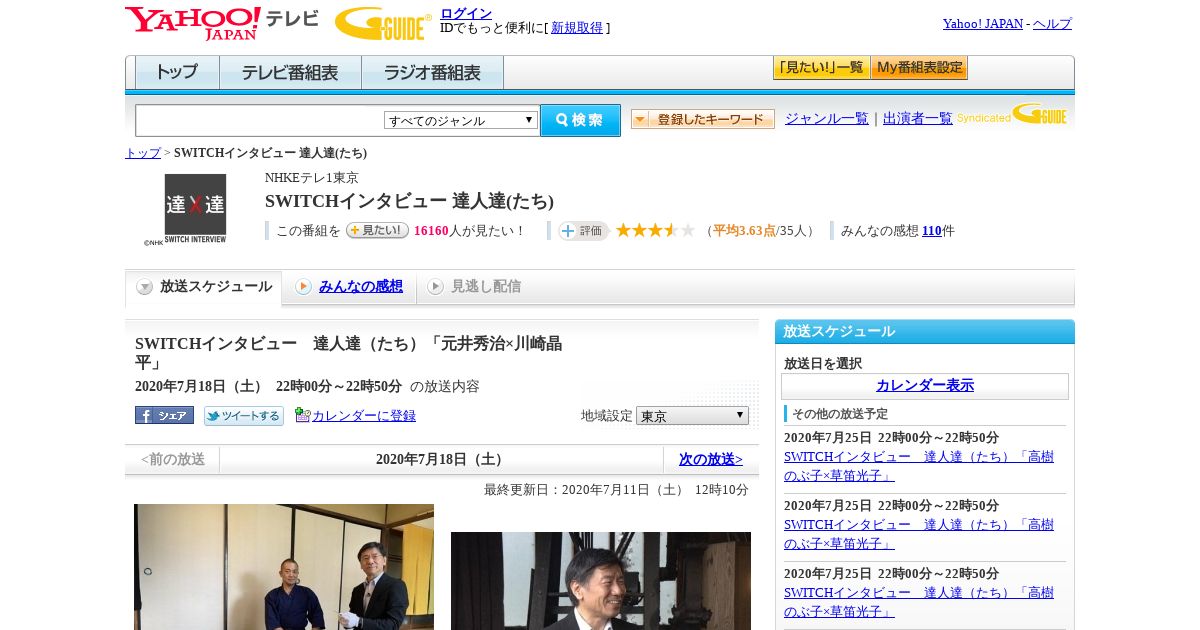Open the ログイン link
The width and height of the screenshot is (1200, 630).
466,13
